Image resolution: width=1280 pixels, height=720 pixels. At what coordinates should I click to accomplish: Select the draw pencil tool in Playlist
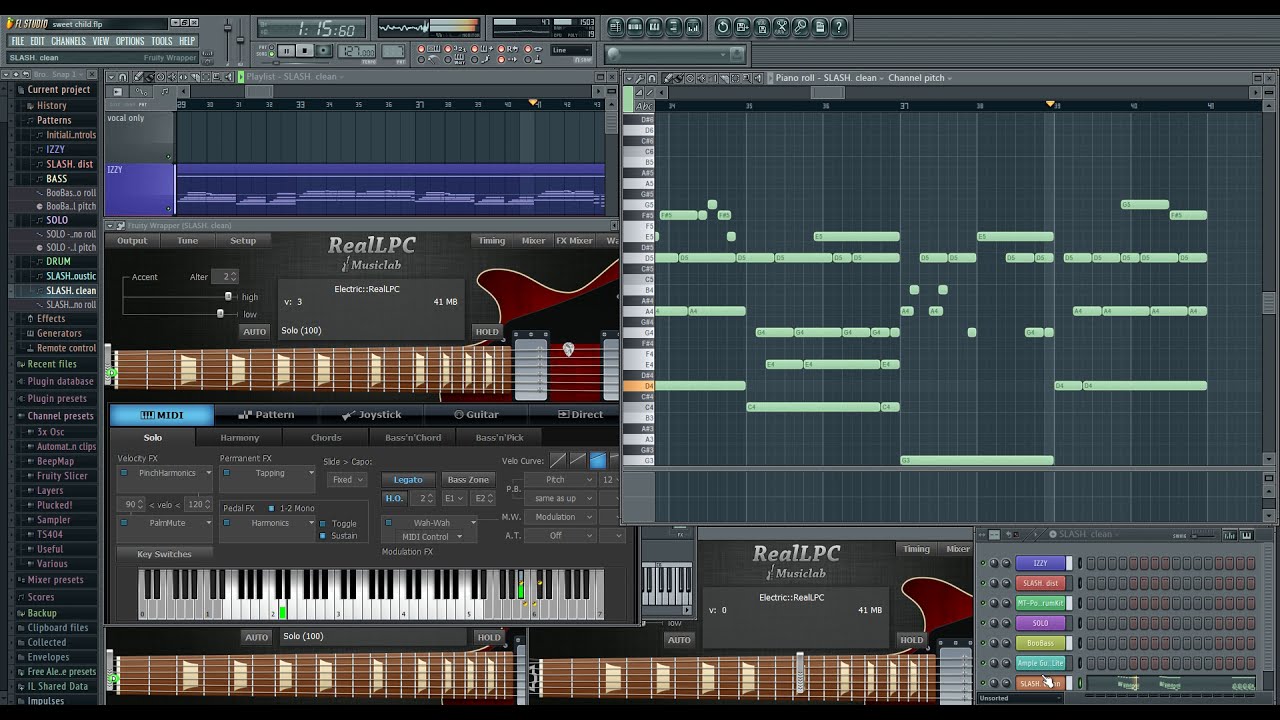click(x=138, y=77)
